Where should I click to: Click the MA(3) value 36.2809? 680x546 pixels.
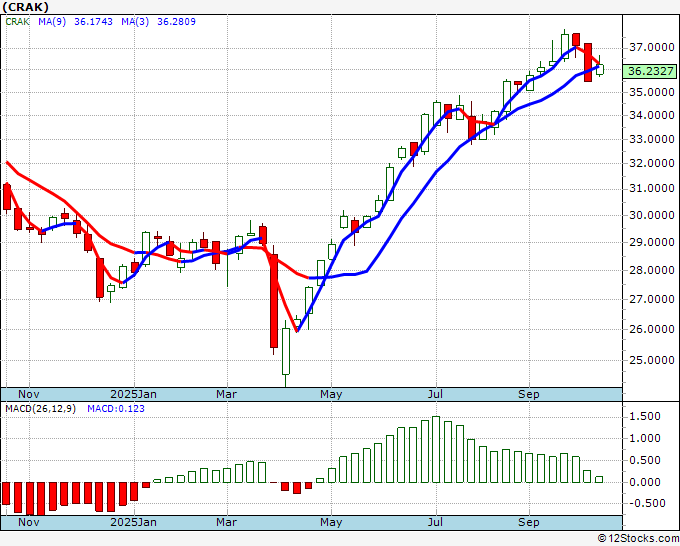tap(176, 22)
